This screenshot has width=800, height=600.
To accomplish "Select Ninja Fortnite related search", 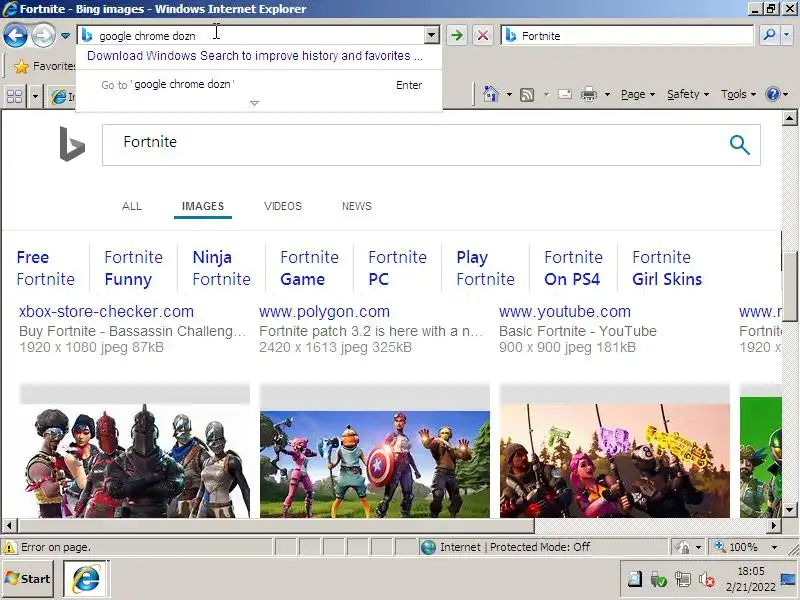I will [x=221, y=268].
